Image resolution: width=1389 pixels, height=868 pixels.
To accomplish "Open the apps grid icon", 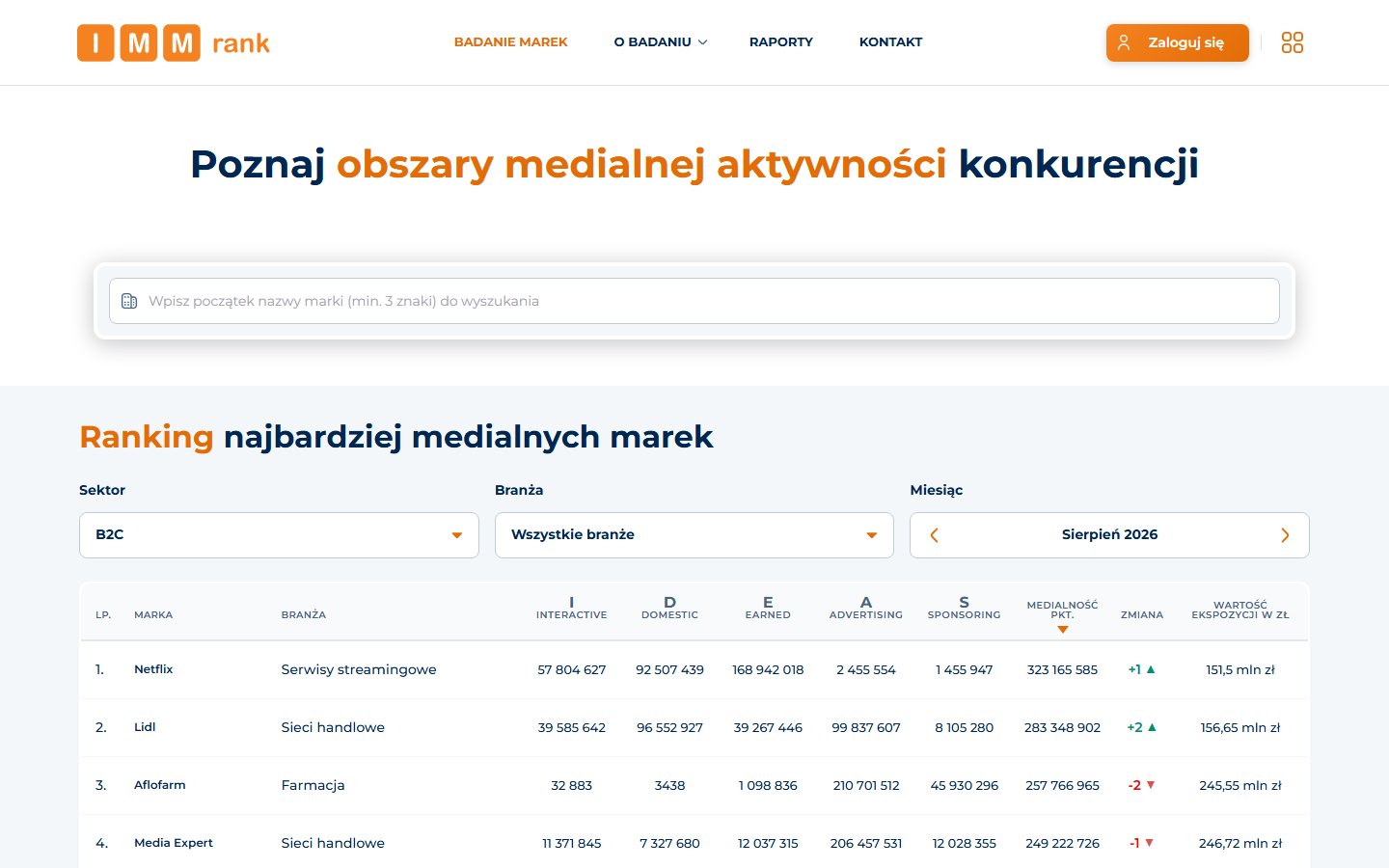I will tap(1292, 42).
